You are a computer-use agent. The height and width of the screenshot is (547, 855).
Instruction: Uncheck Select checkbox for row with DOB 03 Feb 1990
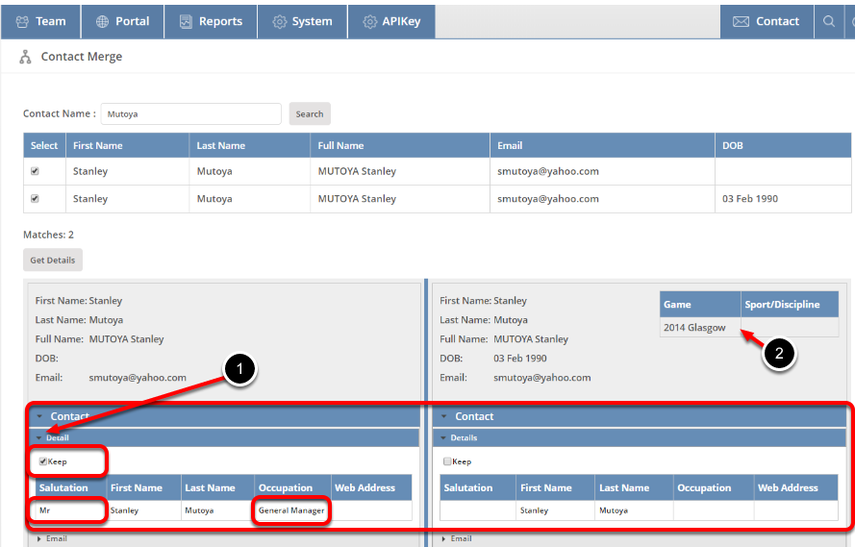(x=35, y=199)
